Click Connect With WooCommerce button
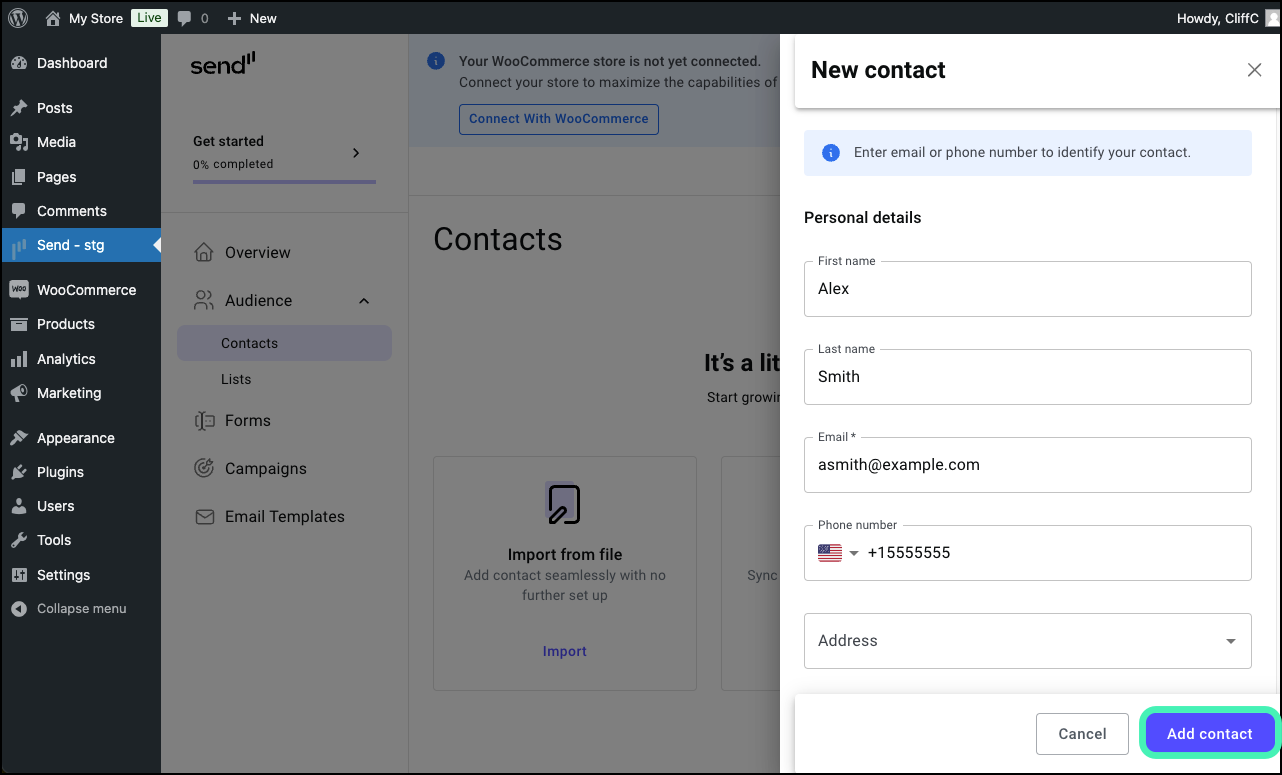Image resolution: width=1282 pixels, height=775 pixels. point(559,119)
